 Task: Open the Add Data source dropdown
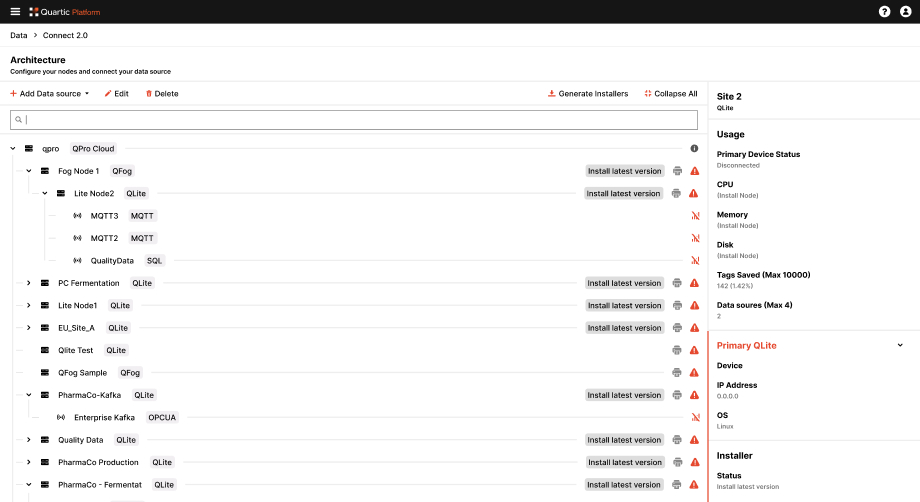(50, 94)
